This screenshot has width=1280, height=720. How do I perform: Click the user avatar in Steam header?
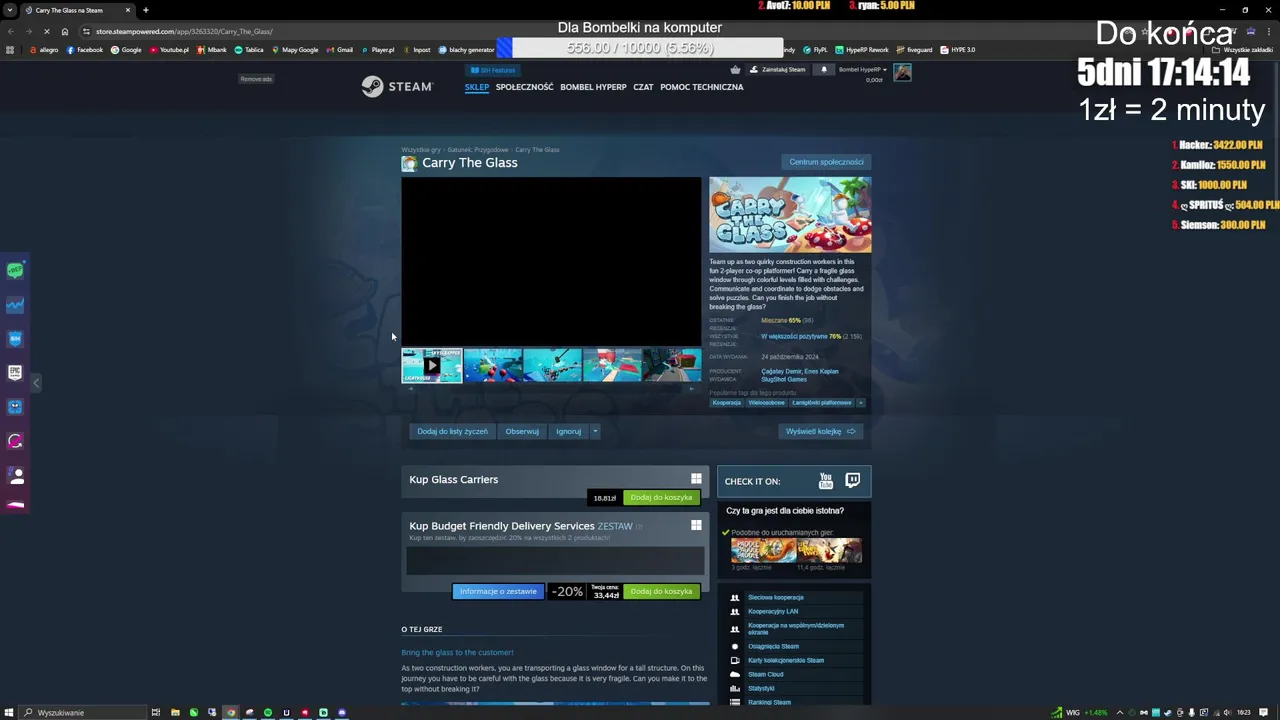tap(902, 72)
